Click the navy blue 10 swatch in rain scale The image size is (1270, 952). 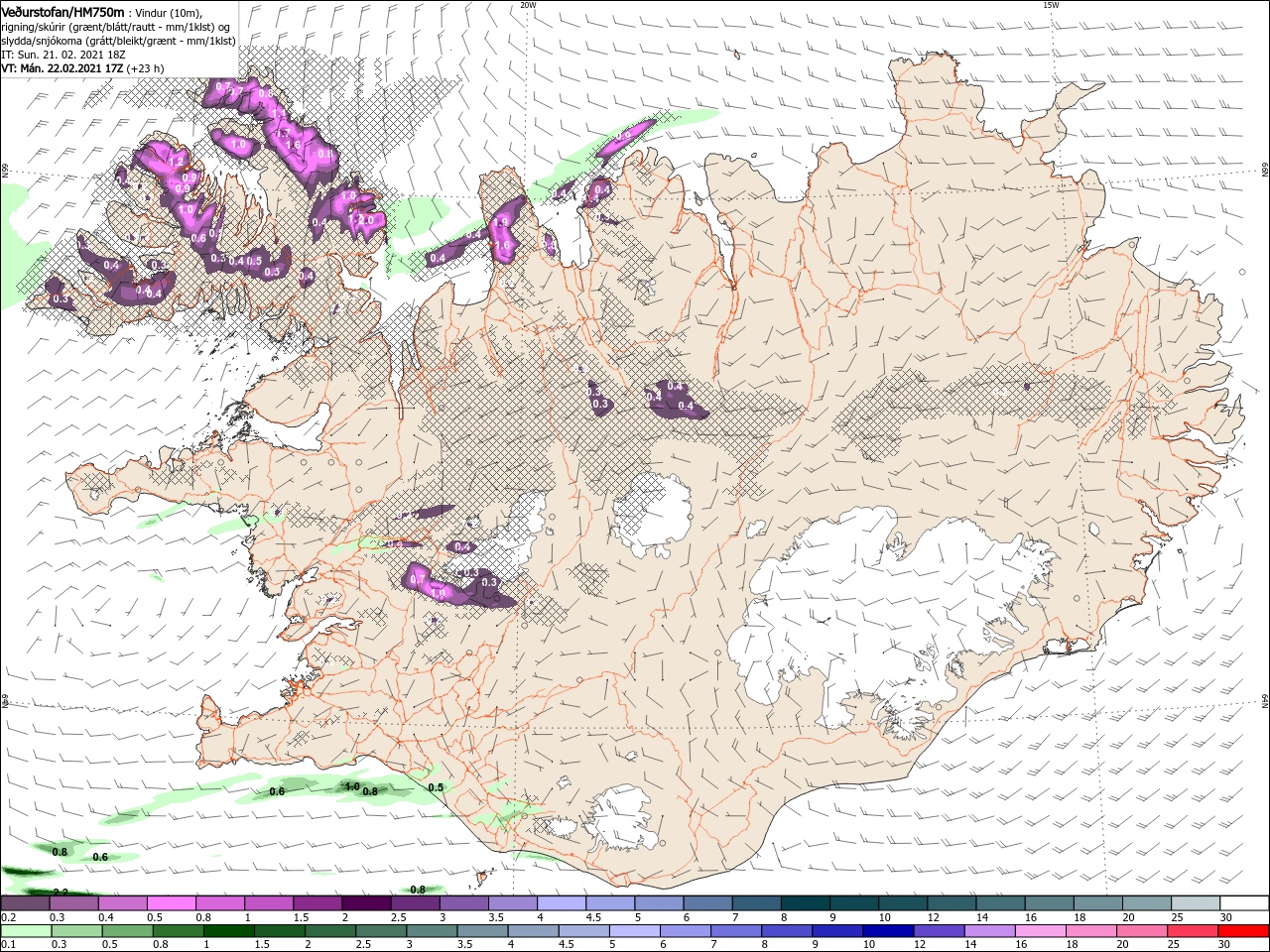tap(888, 931)
